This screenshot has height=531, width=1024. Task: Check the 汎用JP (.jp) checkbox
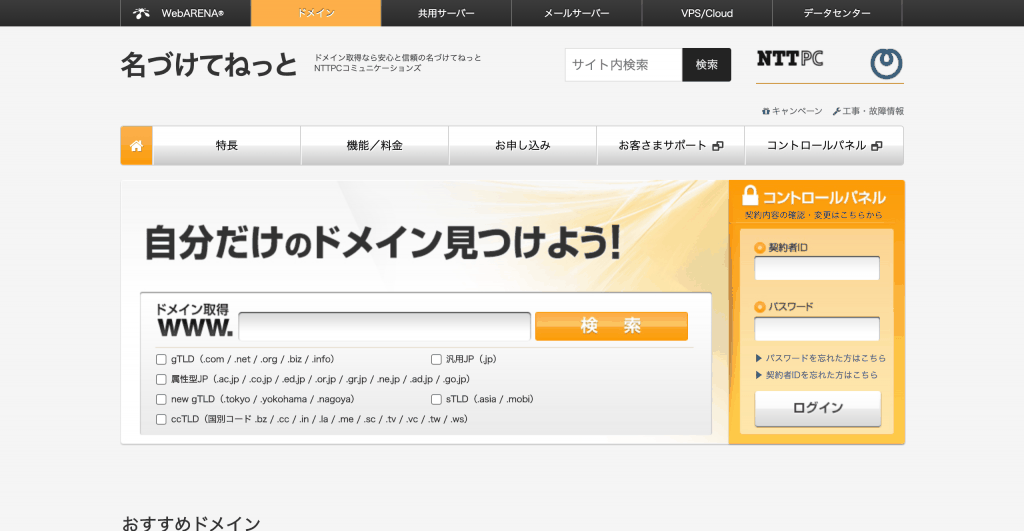pyautogui.click(x=436, y=359)
